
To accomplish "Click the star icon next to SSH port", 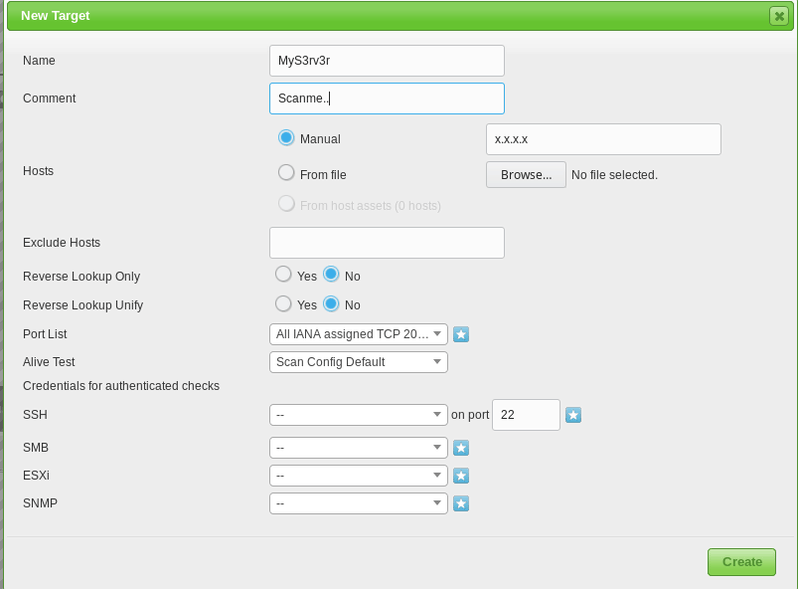I will click(573, 415).
